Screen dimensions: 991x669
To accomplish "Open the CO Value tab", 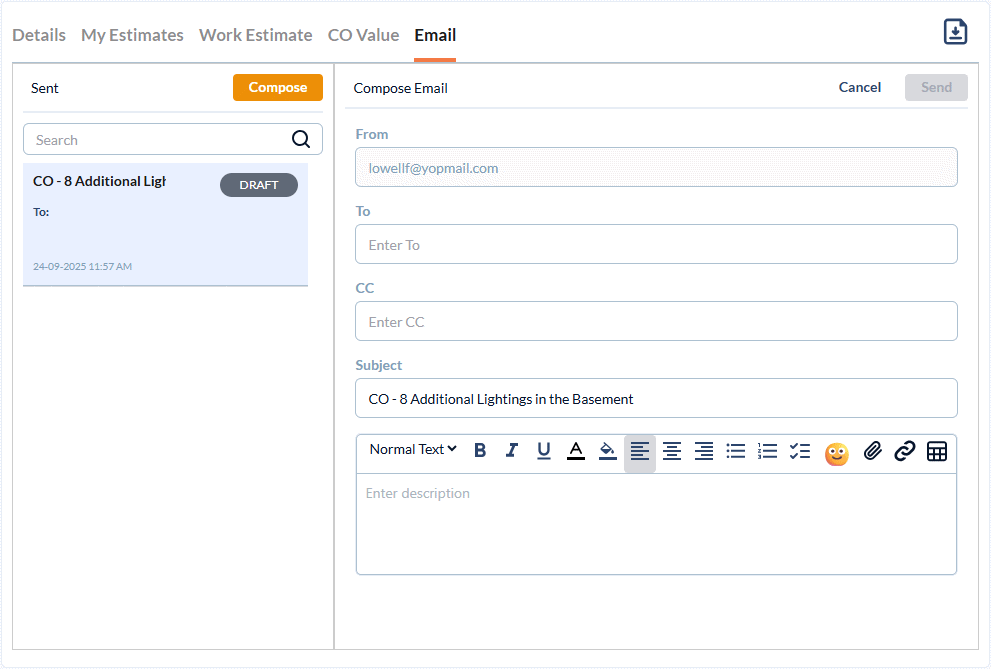I will coord(363,35).
